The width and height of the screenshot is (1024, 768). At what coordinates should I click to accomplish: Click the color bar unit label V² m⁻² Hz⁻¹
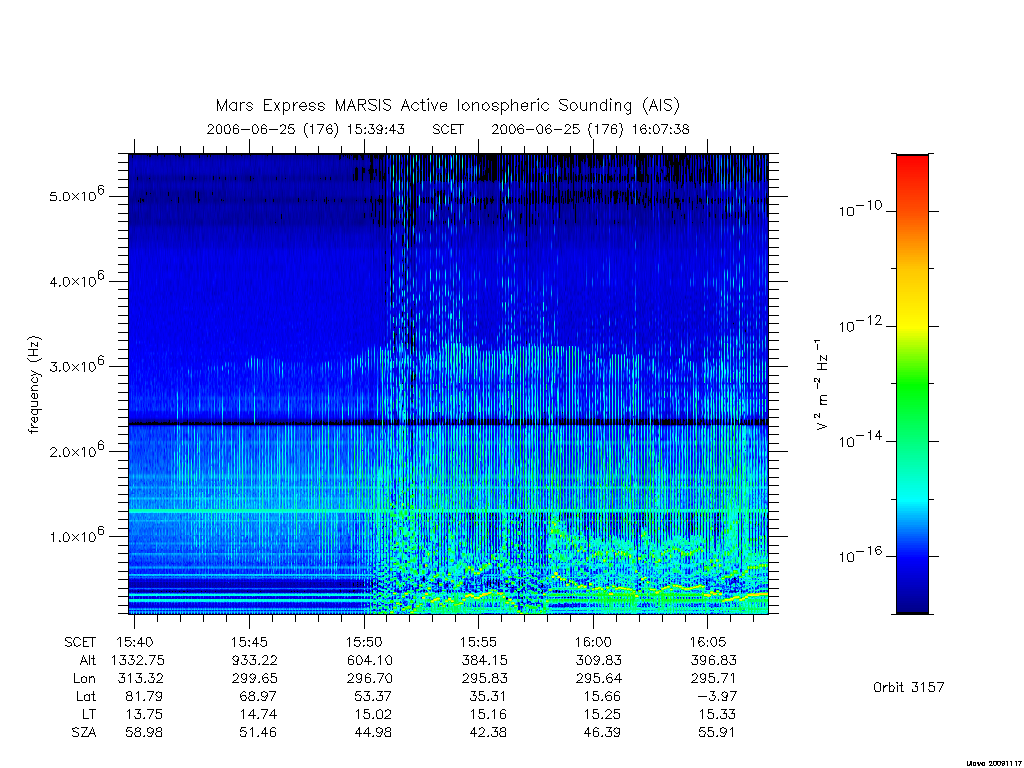point(821,385)
